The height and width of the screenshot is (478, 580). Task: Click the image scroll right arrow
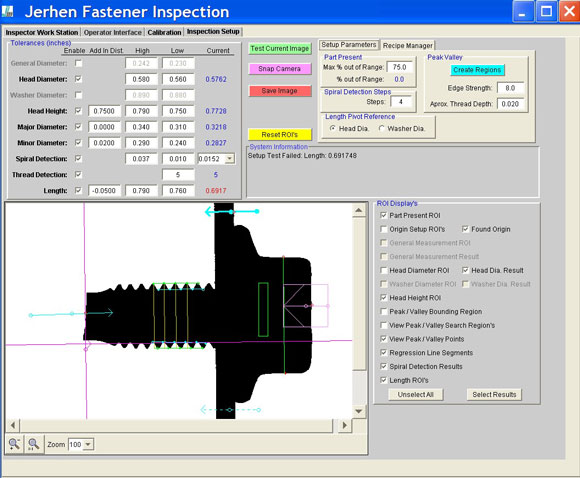[344, 425]
